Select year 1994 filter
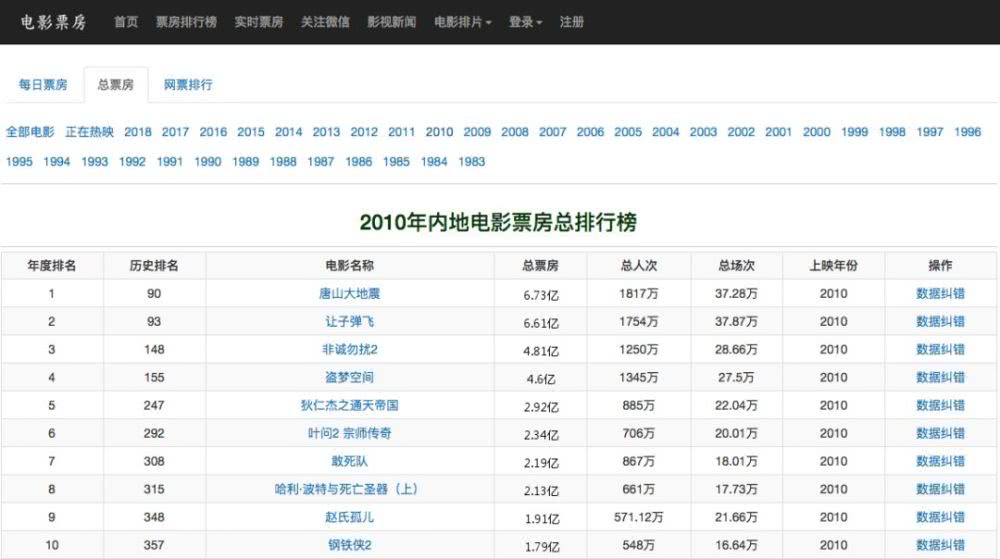Image resolution: width=1000 pixels, height=559 pixels. 57,161
